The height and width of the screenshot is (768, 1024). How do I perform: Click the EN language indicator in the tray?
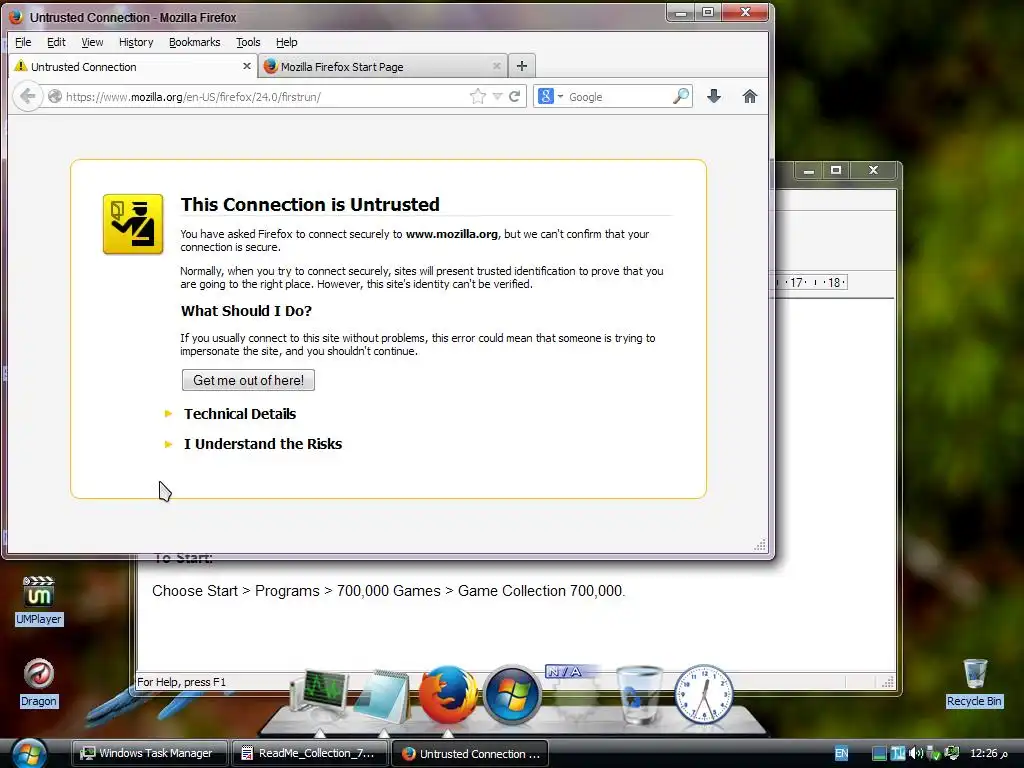pos(841,754)
